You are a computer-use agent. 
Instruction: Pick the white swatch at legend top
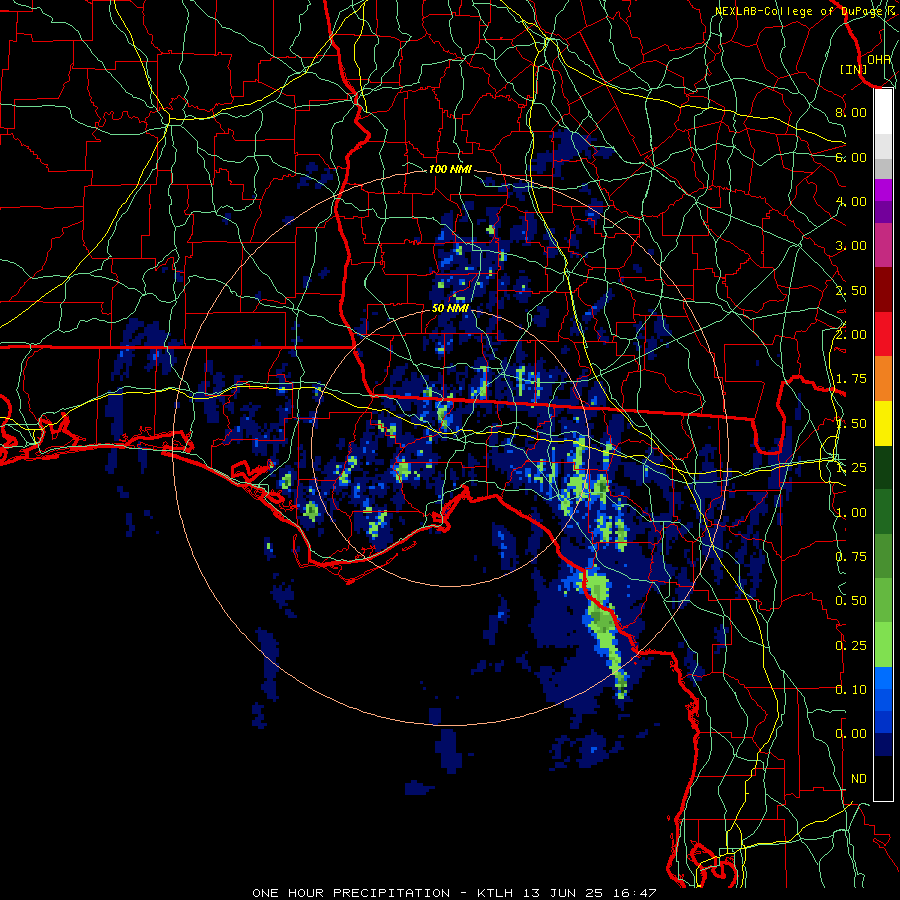click(x=883, y=111)
